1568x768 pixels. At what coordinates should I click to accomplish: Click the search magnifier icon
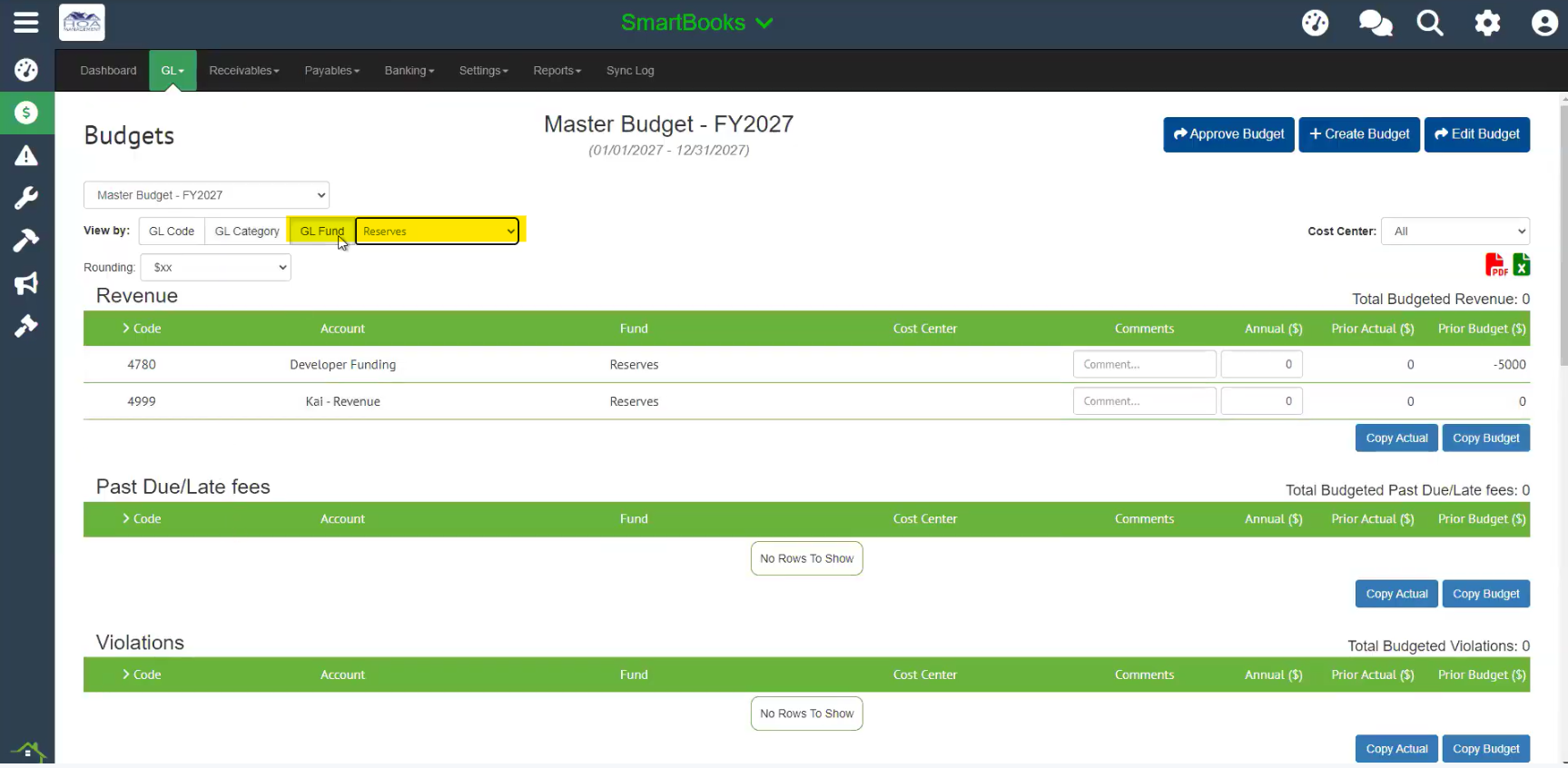tap(1430, 23)
